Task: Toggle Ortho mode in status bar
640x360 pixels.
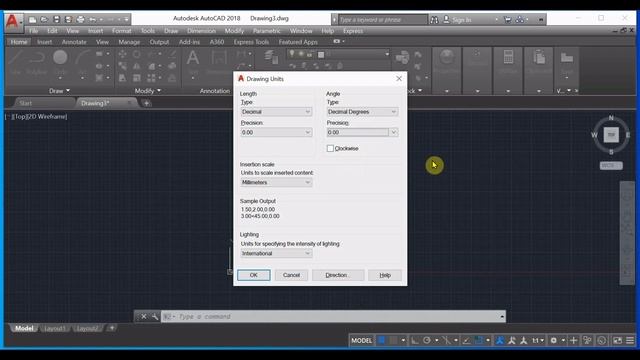Action: coord(415,340)
